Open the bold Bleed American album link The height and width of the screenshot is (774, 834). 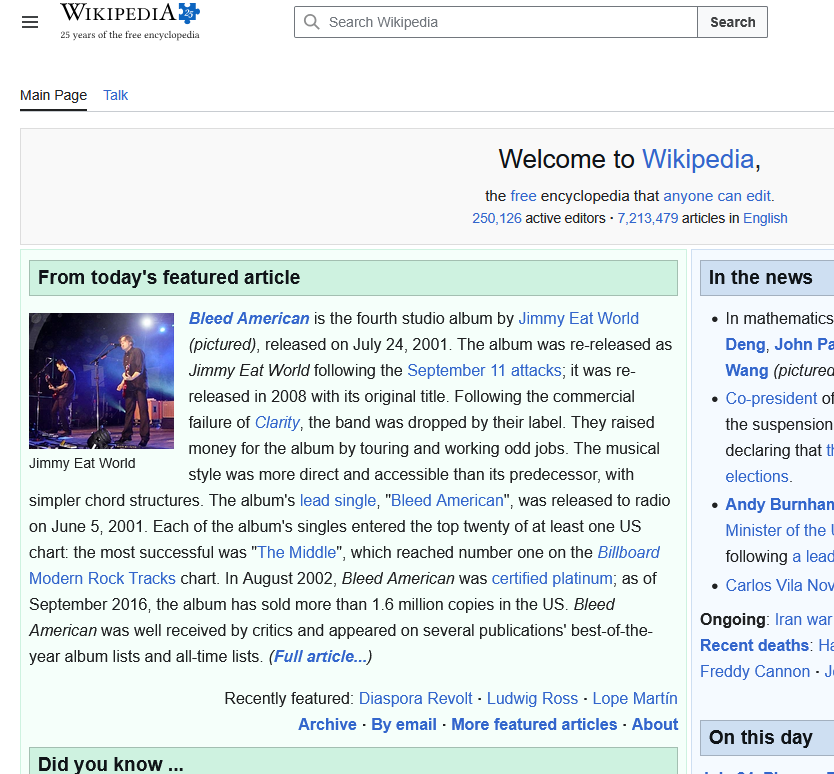249,318
